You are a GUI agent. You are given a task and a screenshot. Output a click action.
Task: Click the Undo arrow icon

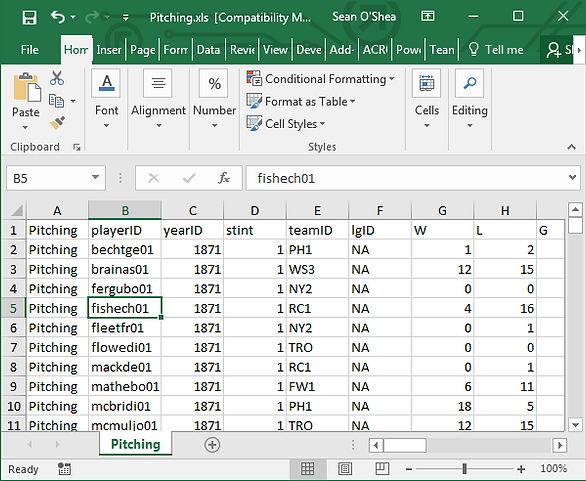(58, 17)
